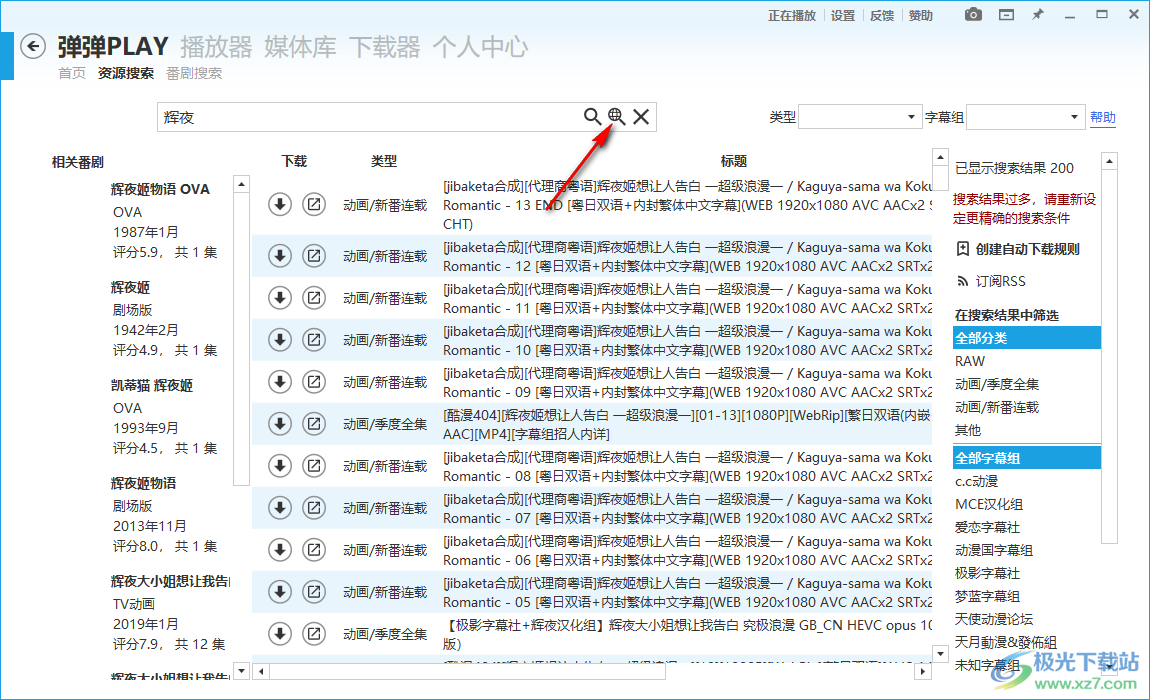Click 订阅RSS

(1000, 281)
